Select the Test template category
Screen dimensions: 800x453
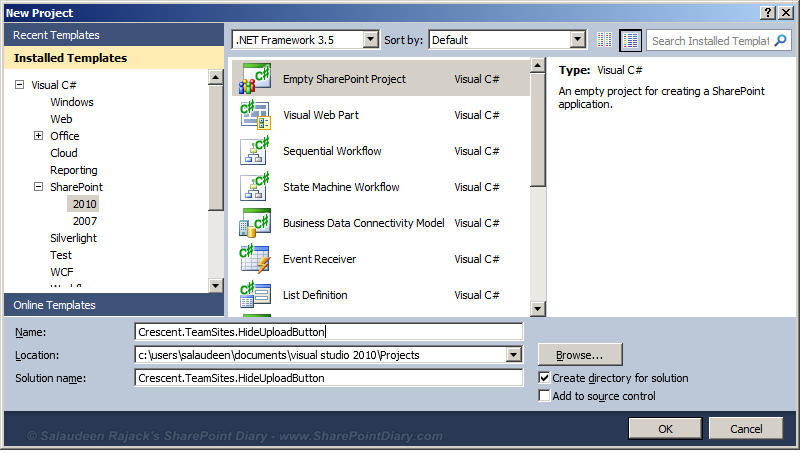point(61,255)
